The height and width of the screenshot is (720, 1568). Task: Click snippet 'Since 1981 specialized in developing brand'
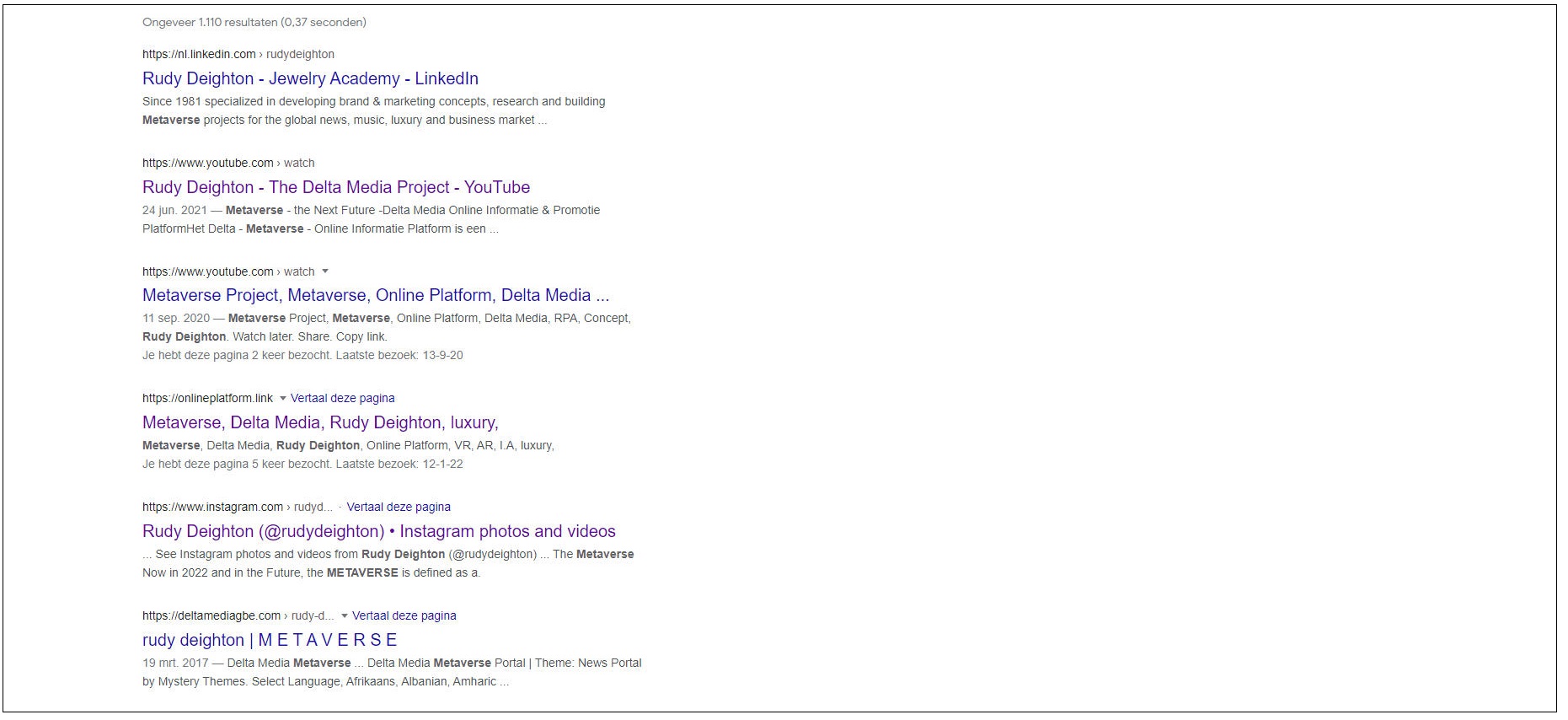(374, 110)
